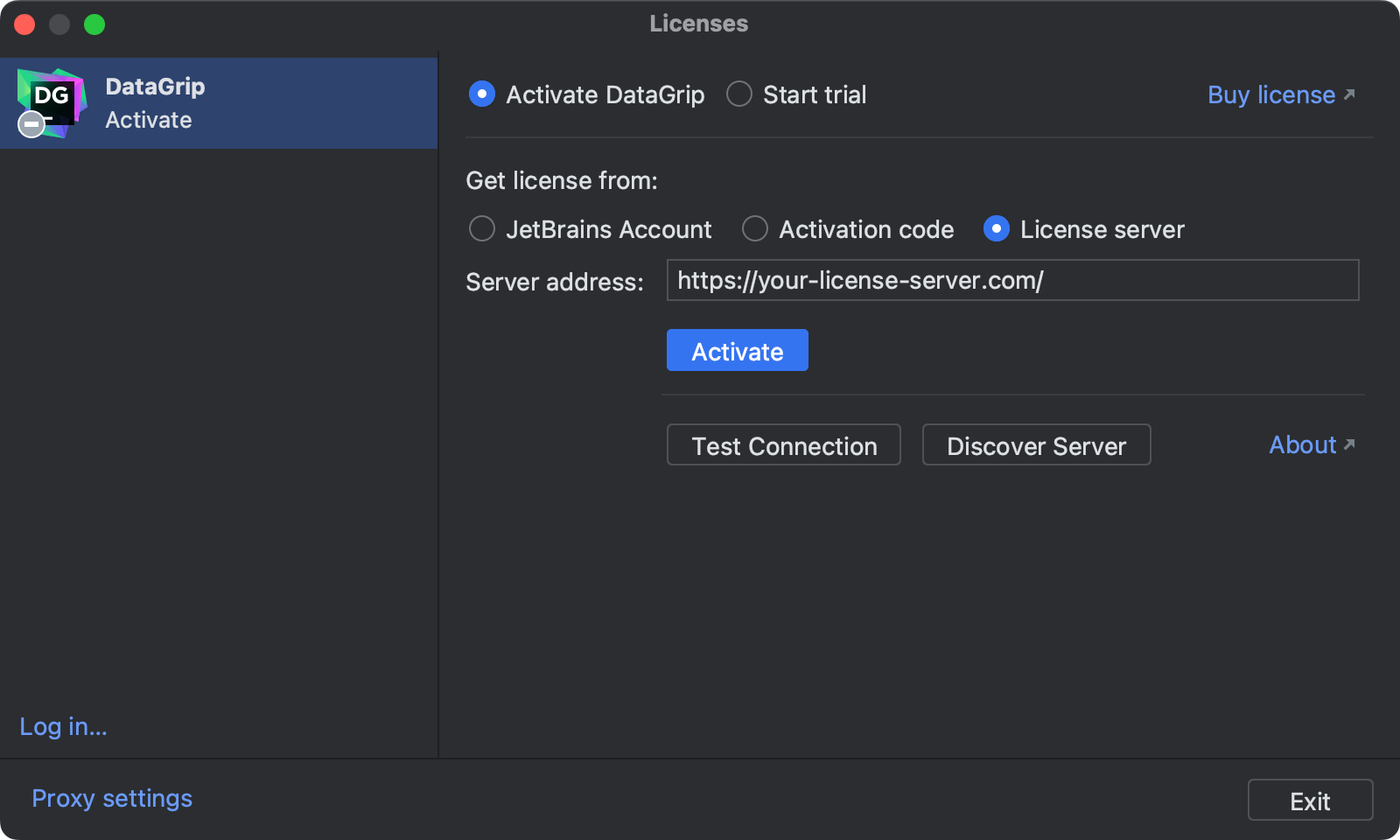Click the green zoom button in title bar
The image size is (1400, 840).
(x=94, y=24)
